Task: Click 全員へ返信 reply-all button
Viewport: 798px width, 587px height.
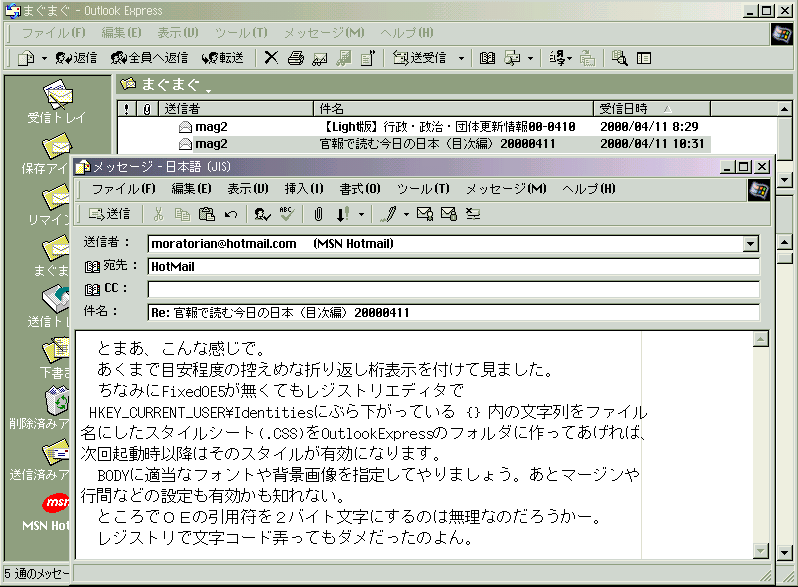Action: pos(150,58)
